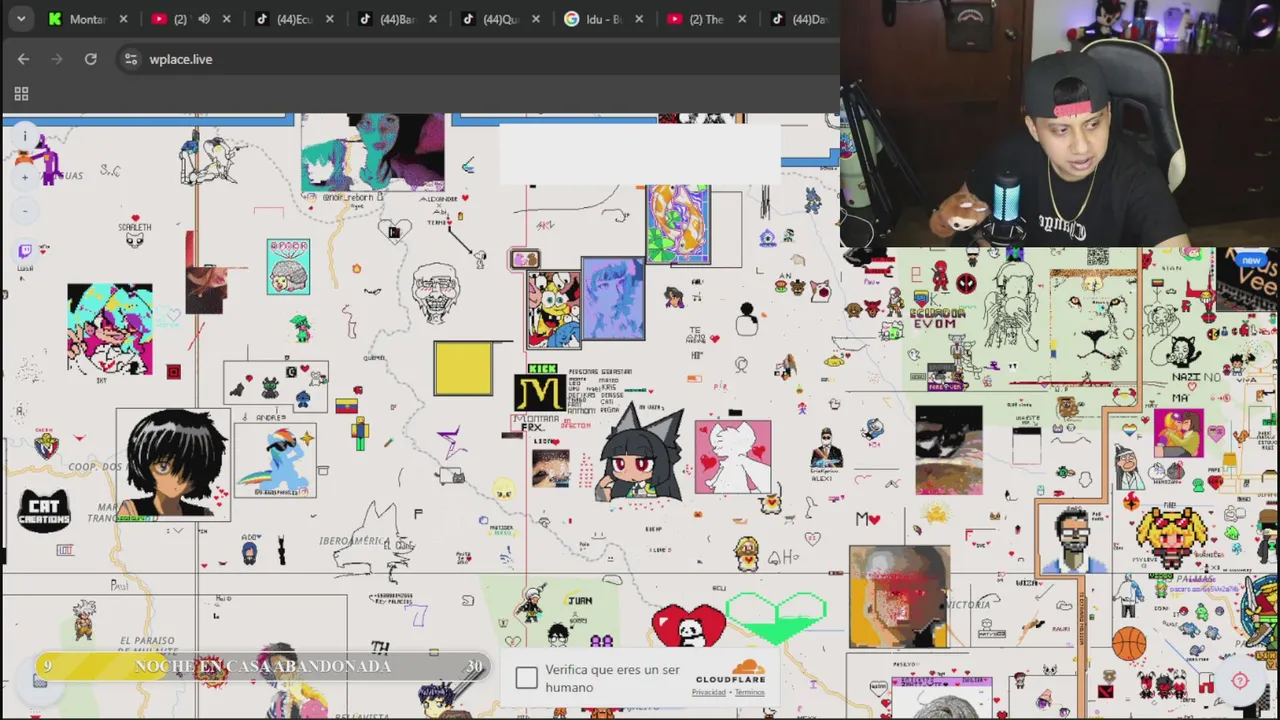Close the '(2) The' YouTube tab

pyautogui.click(x=742, y=19)
